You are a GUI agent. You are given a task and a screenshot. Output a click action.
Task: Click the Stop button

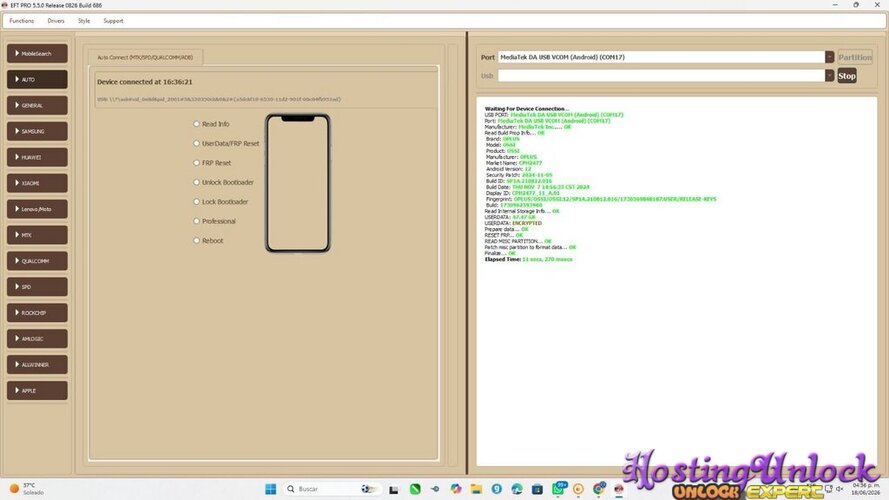(x=846, y=75)
